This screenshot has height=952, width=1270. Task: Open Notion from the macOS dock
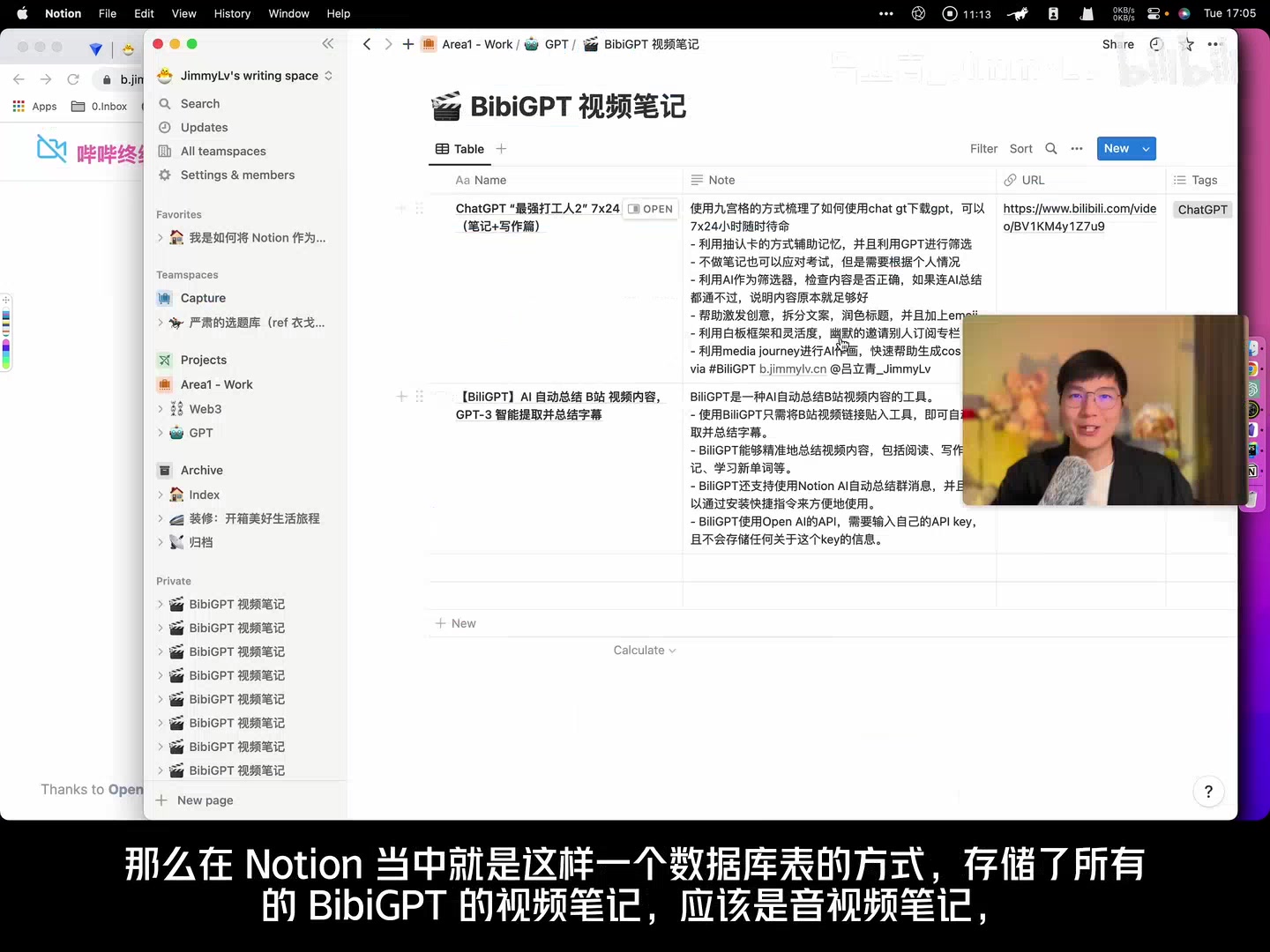(x=1252, y=471)
